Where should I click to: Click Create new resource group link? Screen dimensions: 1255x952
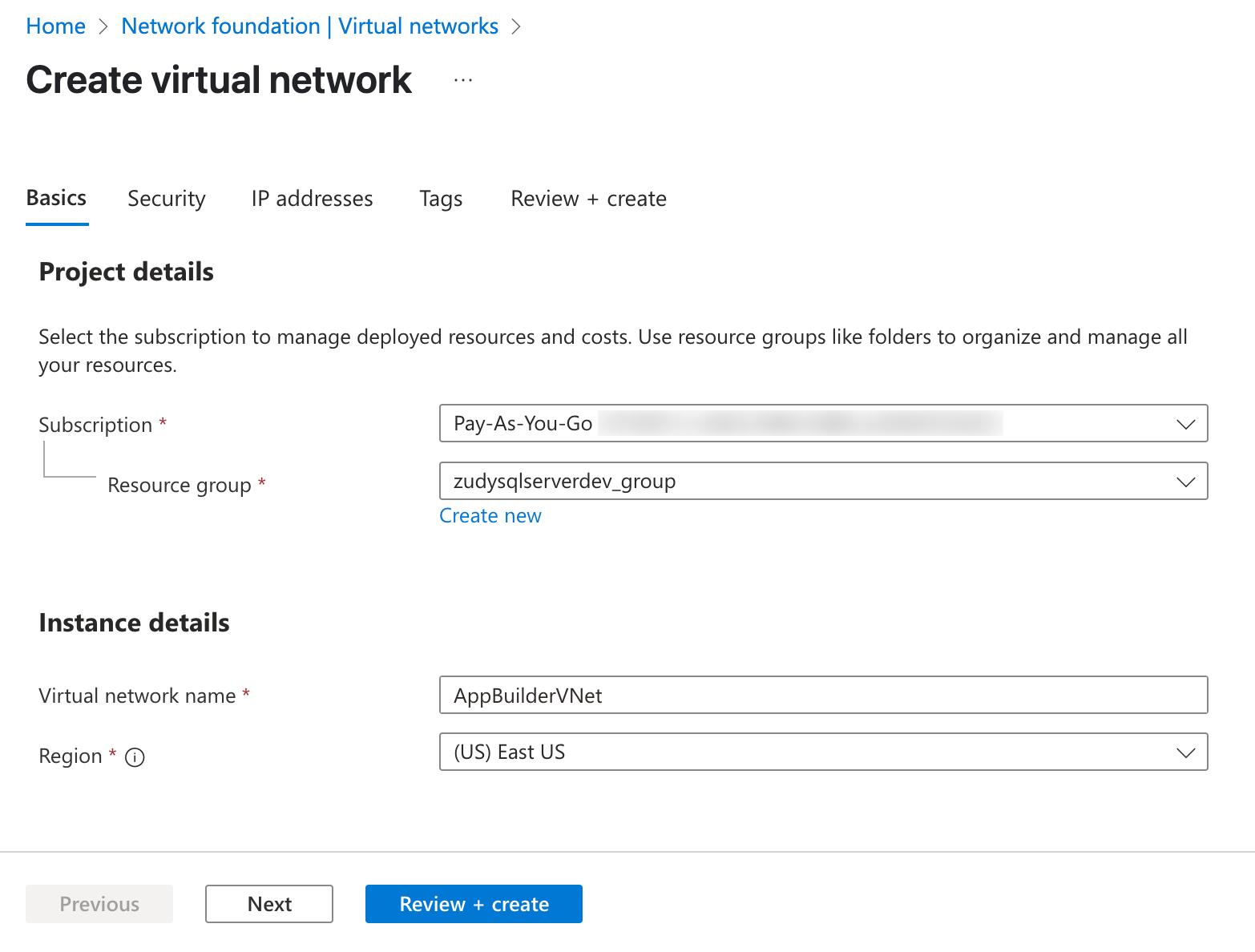[490, 516]
